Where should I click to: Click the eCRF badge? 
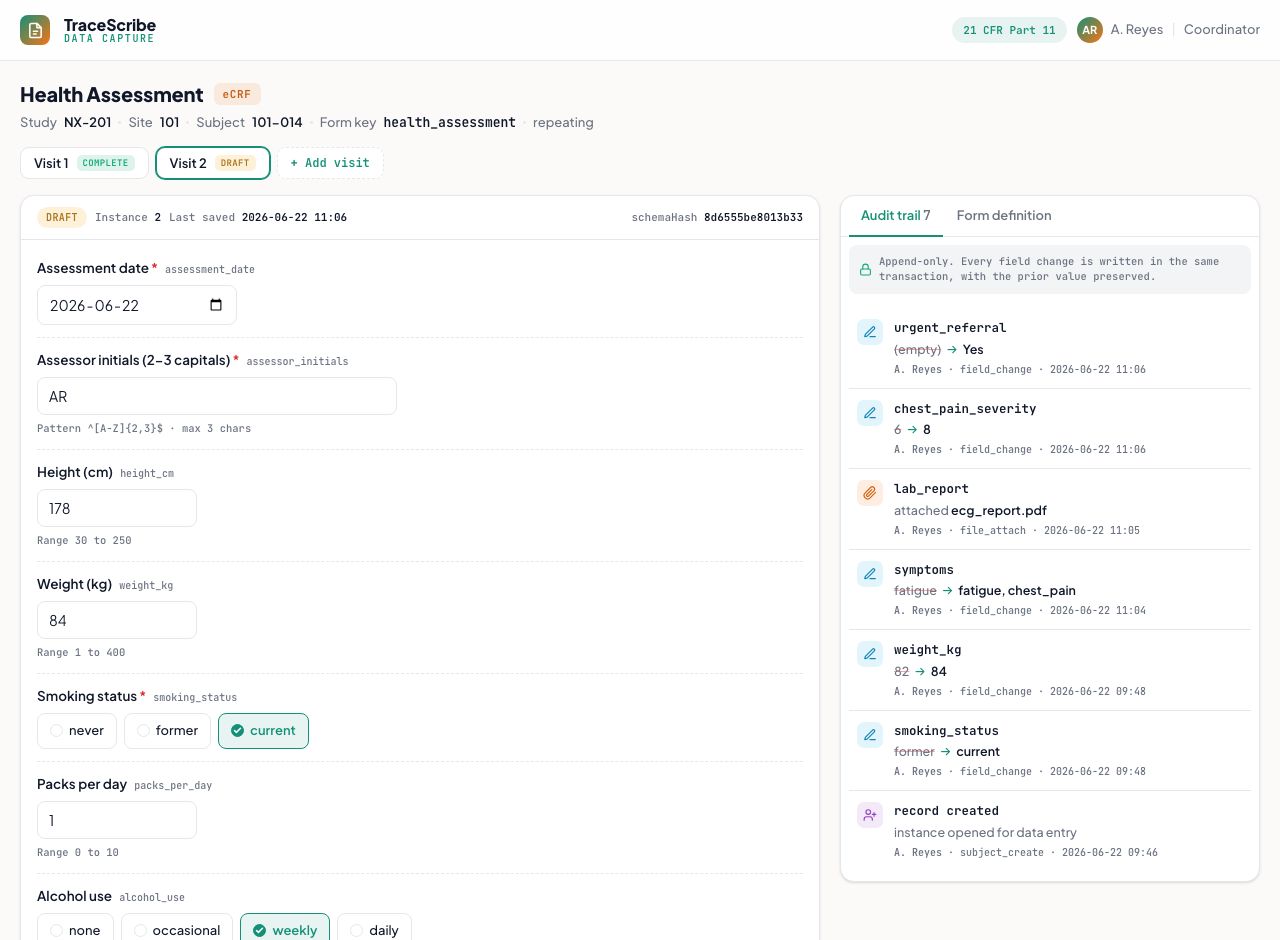(237, 94)
